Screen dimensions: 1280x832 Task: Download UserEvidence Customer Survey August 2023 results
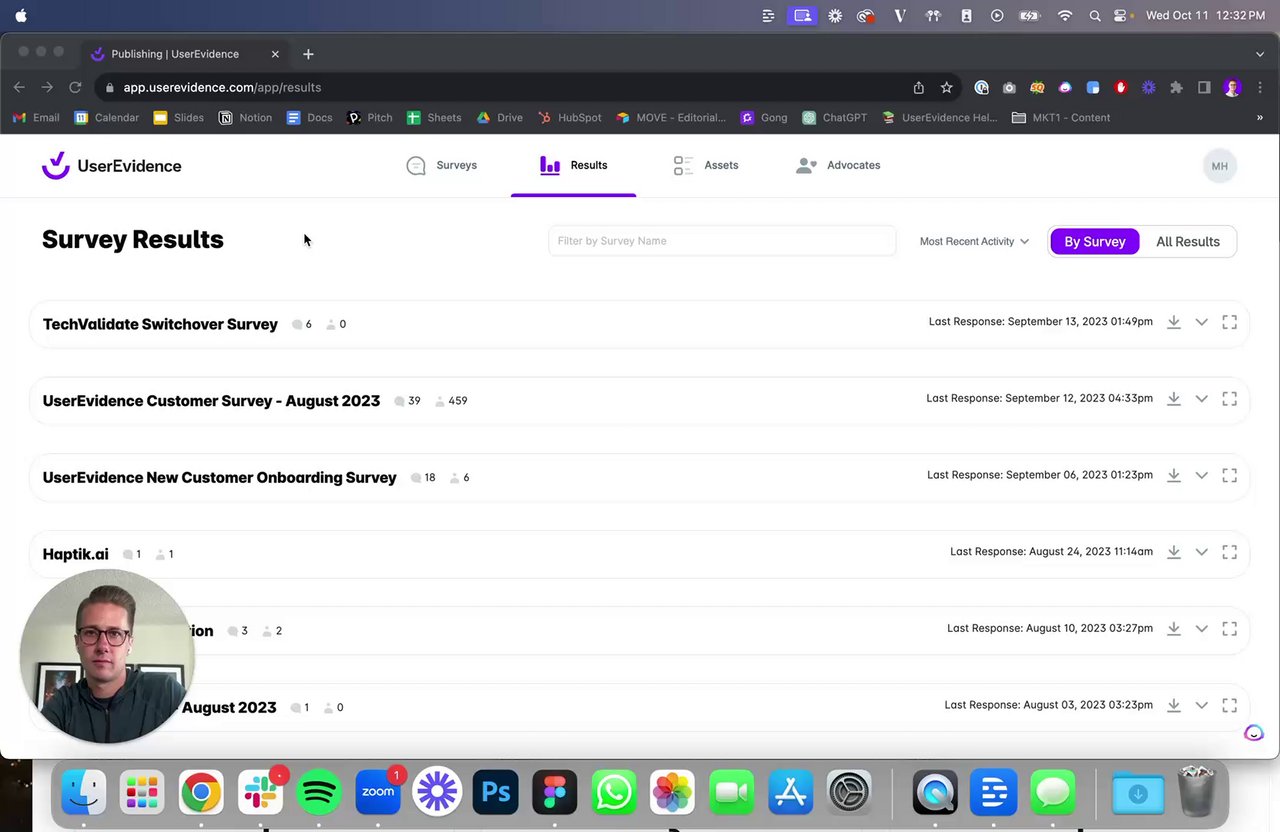coord(1174,399)
